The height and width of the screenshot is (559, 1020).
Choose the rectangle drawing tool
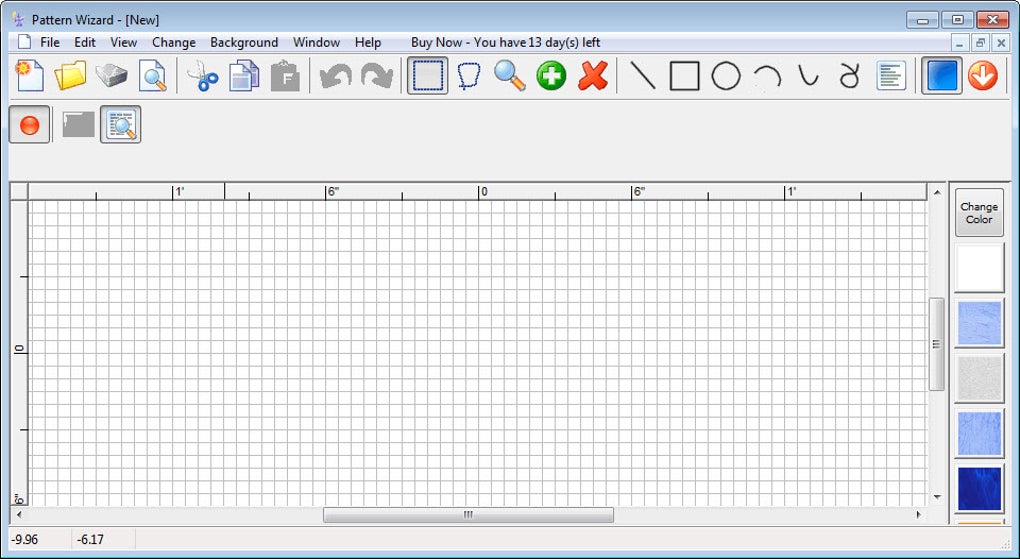coord(684,75)
